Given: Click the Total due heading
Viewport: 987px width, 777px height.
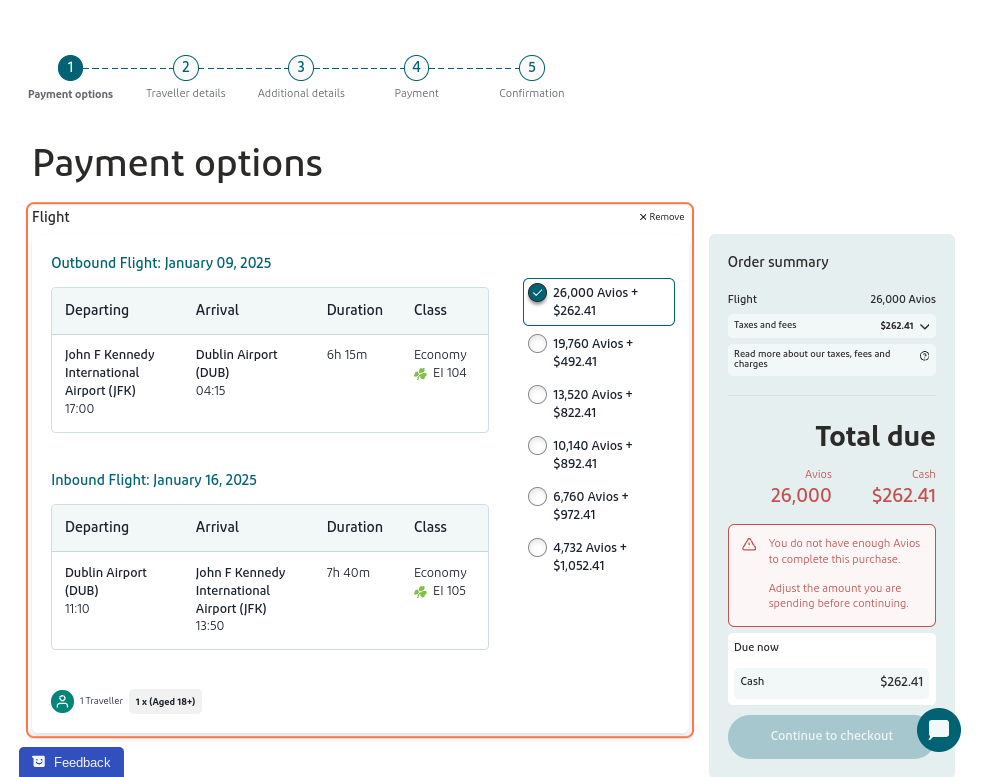Looking at the screenshot, I should [876, 436].
